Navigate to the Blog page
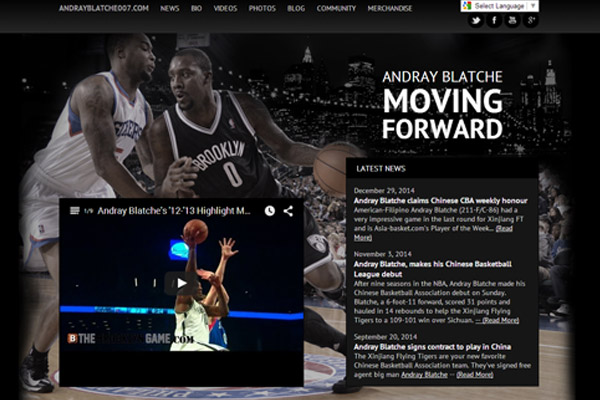Image resolution: width=600 pixels, height=400 pixels. 296,8
